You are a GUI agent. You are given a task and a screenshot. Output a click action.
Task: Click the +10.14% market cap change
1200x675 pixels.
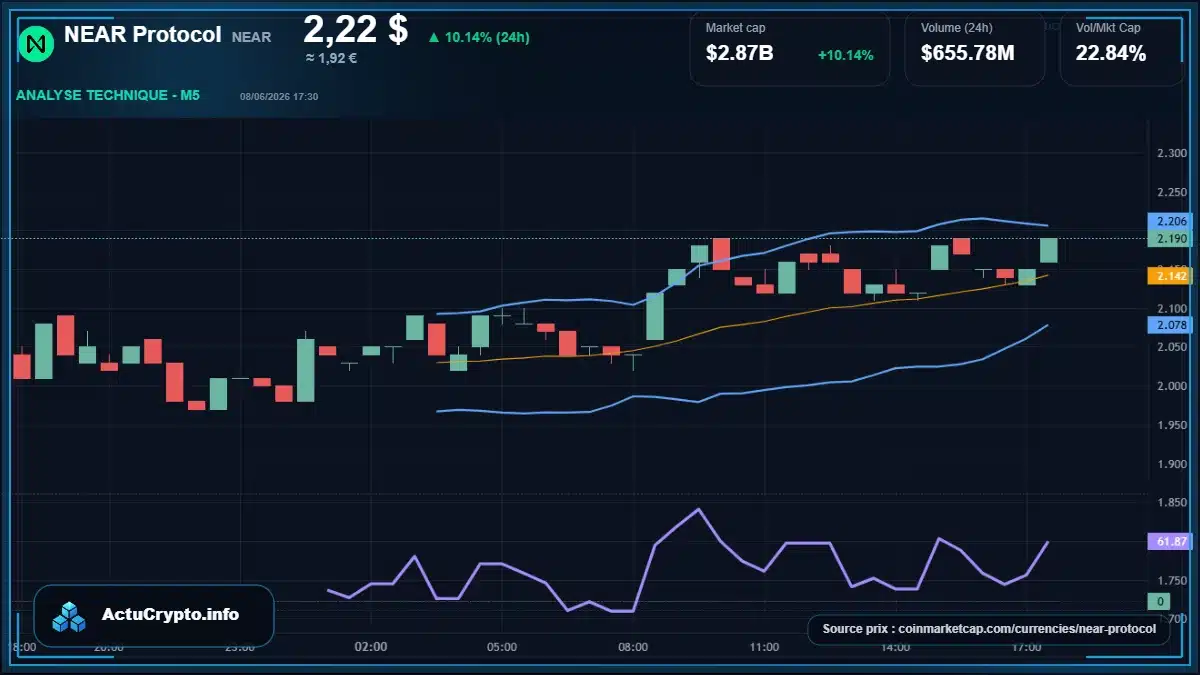tap(845, 55)
